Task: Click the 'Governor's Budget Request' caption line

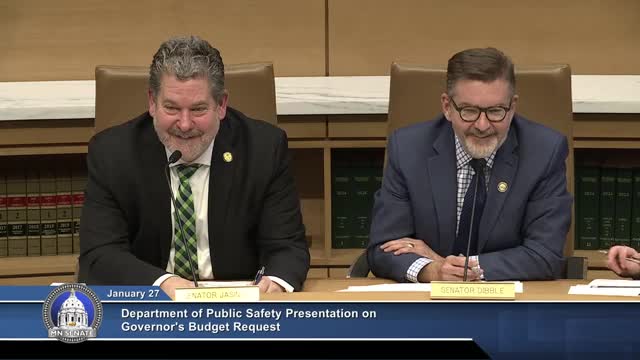Action: (201, 327)
